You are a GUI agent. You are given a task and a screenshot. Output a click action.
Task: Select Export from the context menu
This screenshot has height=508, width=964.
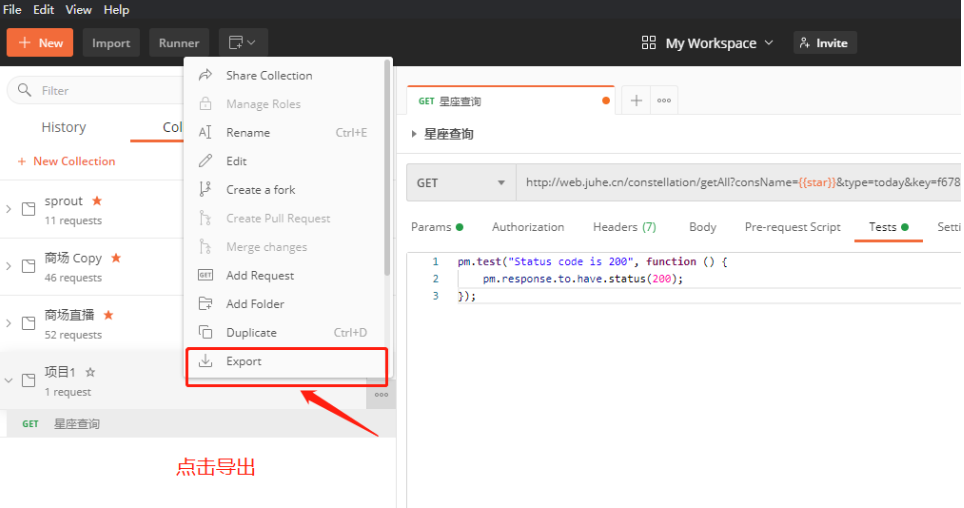[x=286, y=361]
